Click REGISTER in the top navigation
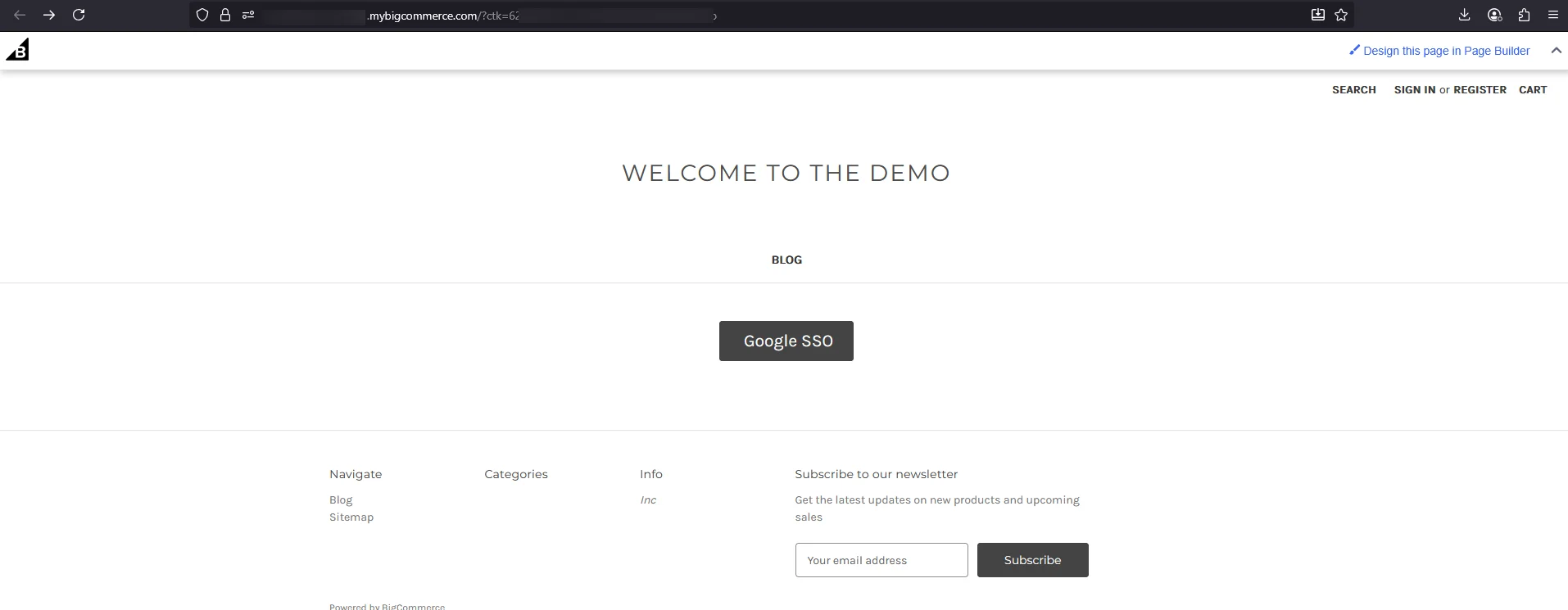Viewport: 1568px width, 610px height. tap(1480, 90)
